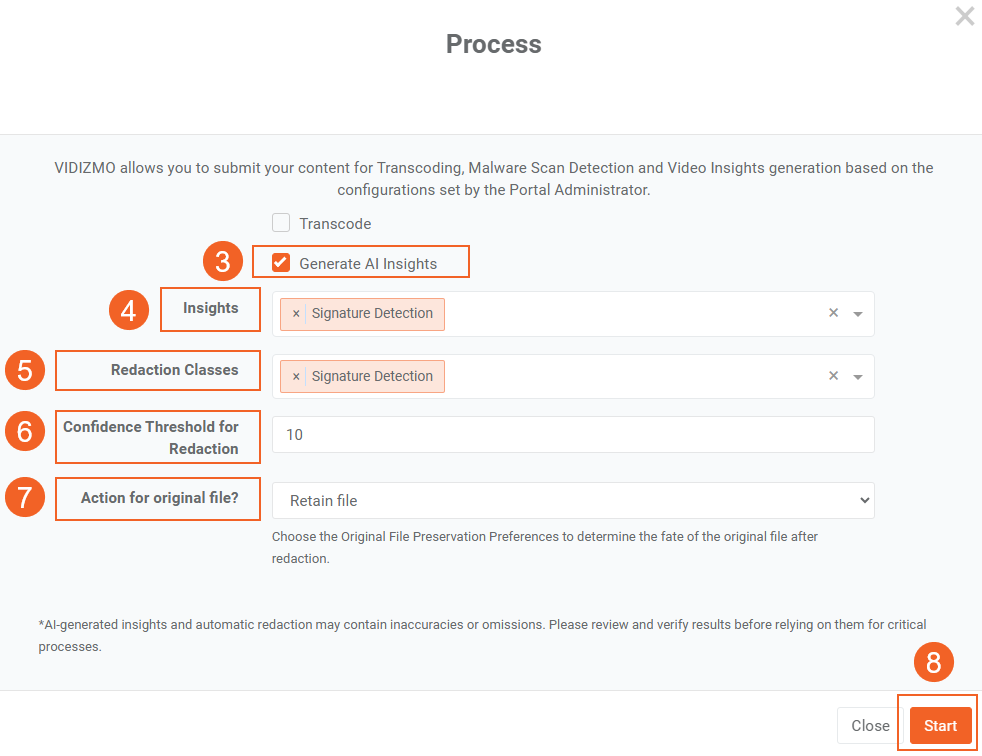Click the orange step 5 badge
982x756 pixels.
(x=25, y=371)
